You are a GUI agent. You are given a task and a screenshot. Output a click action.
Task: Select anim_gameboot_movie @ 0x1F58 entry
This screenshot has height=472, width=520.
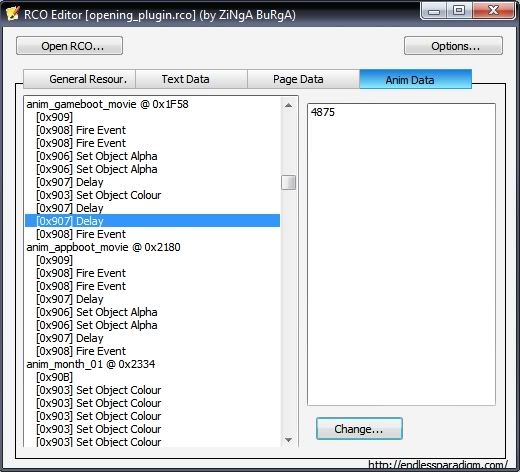tap(107, 104)
